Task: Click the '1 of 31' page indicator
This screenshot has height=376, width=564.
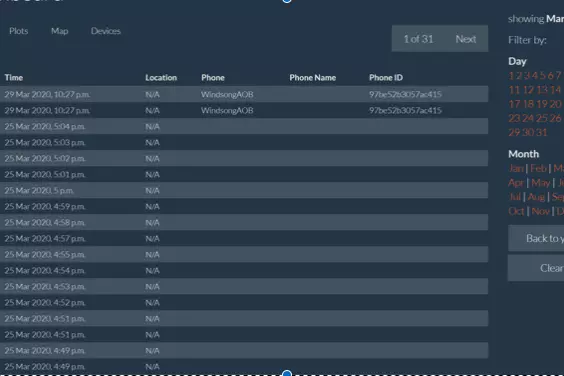Action: click(x=418, y=39)
